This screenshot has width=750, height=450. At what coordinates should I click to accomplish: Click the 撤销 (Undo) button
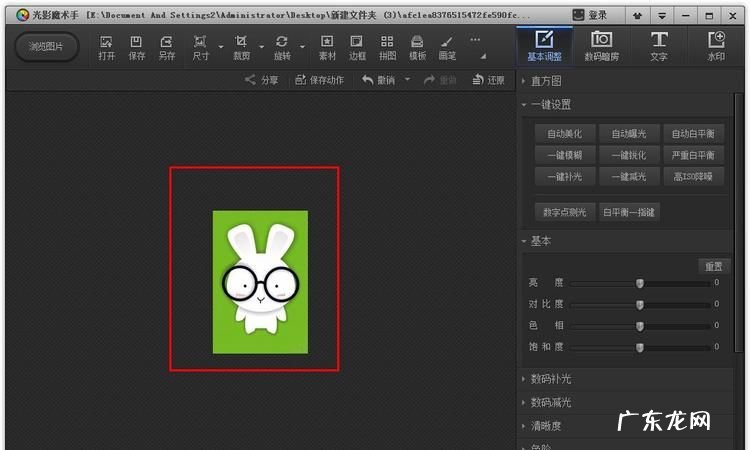click(x=379, y=80)
